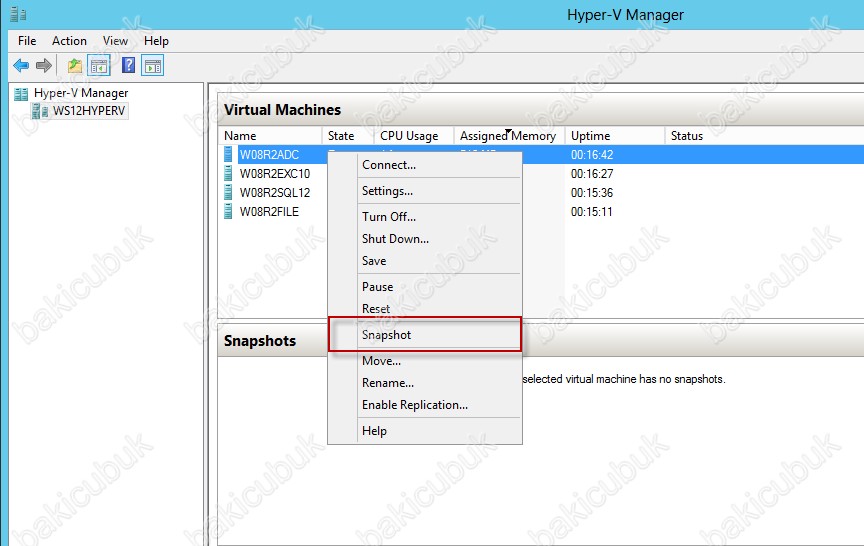Click uptime value 00:16:27

click(592, 174)
